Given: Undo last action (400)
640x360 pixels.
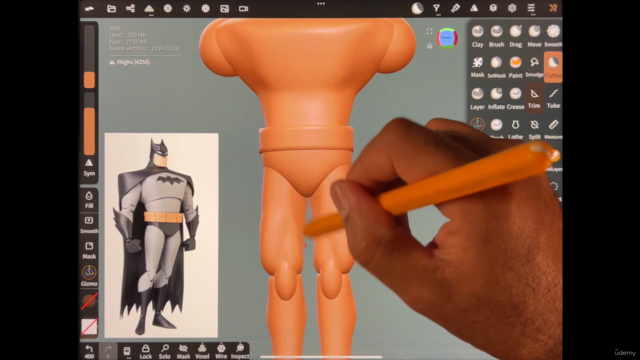Looking at the screenshot, I should point(89,351).
